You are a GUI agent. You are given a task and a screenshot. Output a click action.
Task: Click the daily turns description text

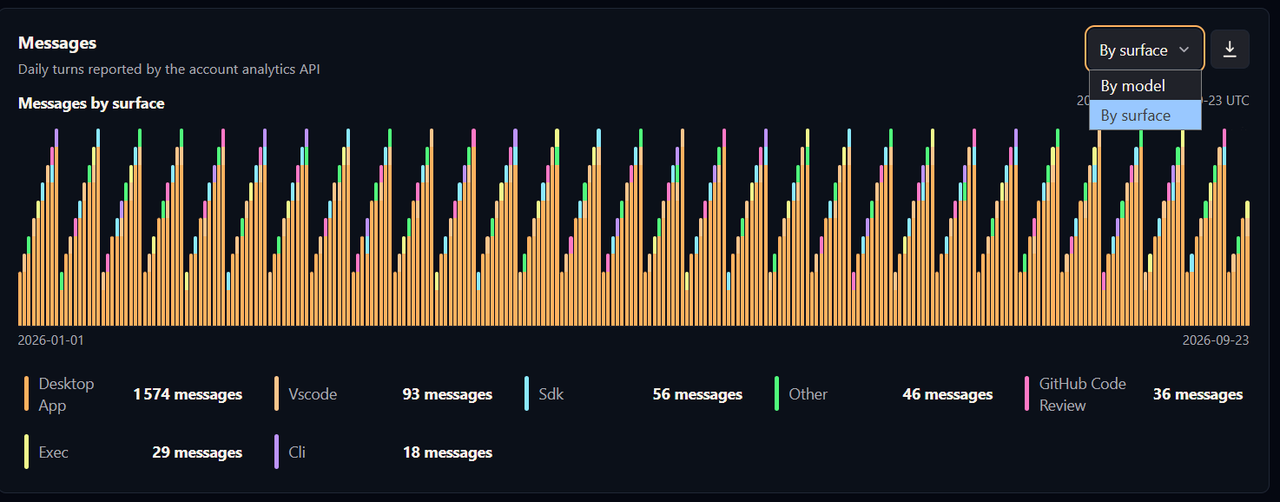[x=169, y=69]
